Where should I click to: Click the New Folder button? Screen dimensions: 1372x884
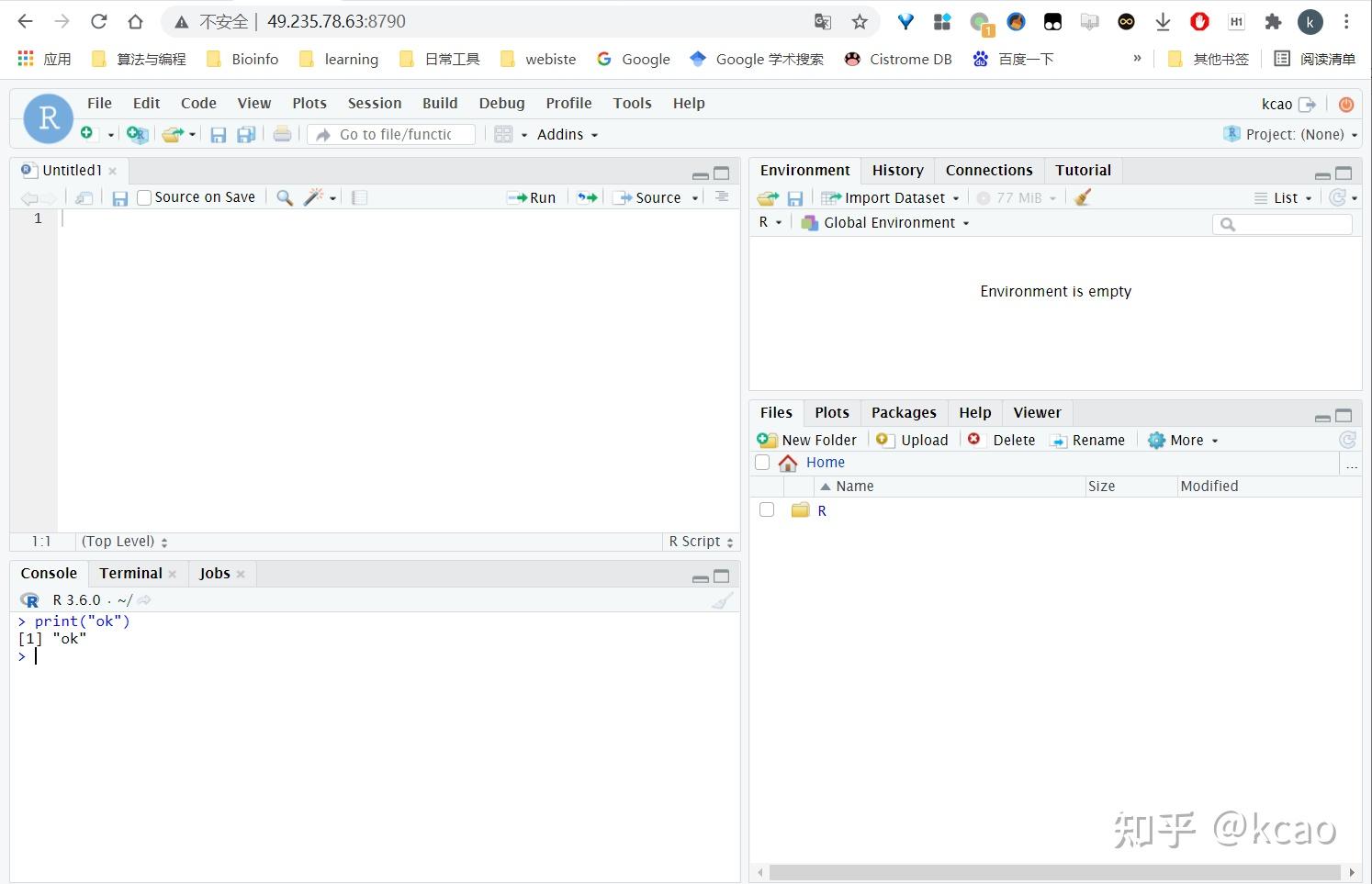tap(806, 440)
